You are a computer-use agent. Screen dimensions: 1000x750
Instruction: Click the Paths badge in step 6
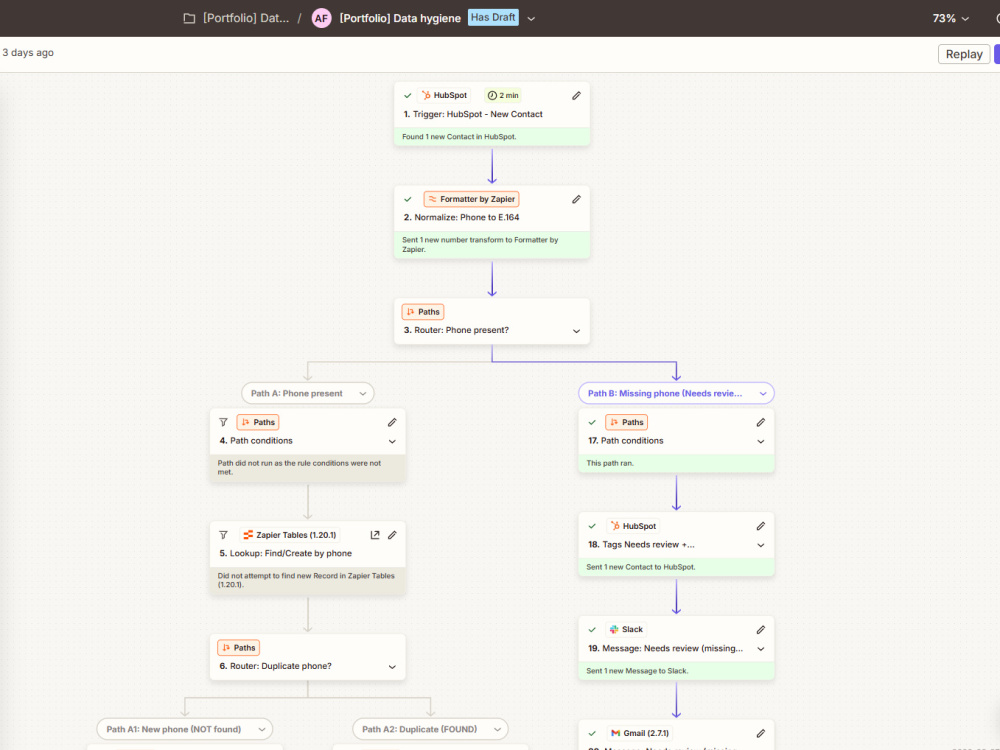coord(239,648)
